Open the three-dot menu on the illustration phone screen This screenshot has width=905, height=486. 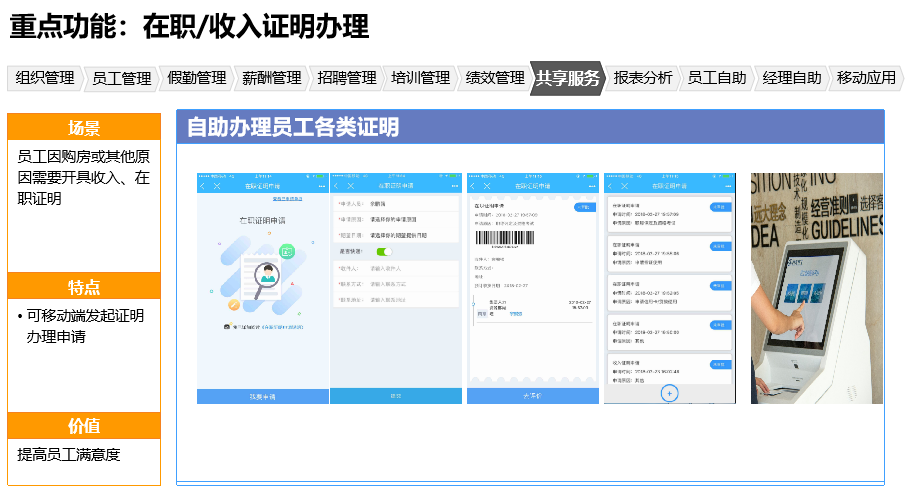coord(321,186)
